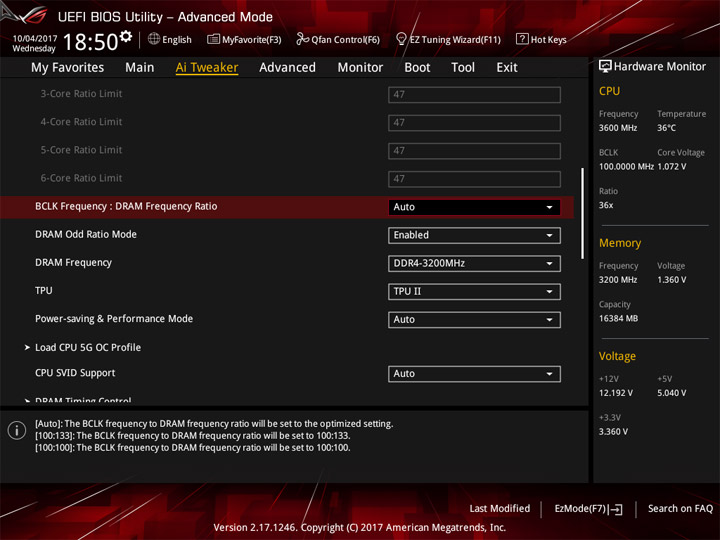Select the DRAM Frequency label
Screen dimensions: 720x540
click(73, 263)
